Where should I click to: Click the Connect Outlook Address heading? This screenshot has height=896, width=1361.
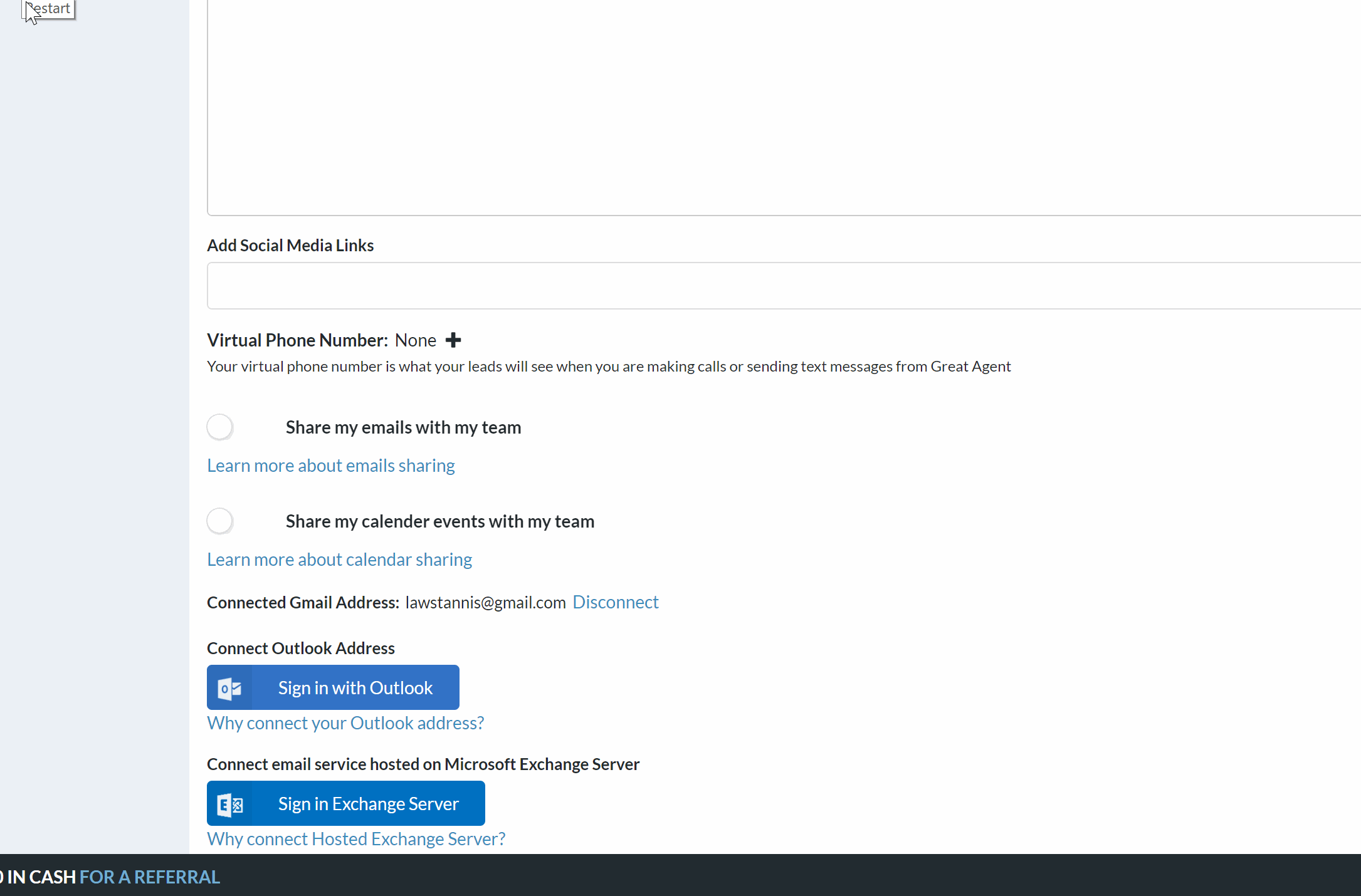301,649
